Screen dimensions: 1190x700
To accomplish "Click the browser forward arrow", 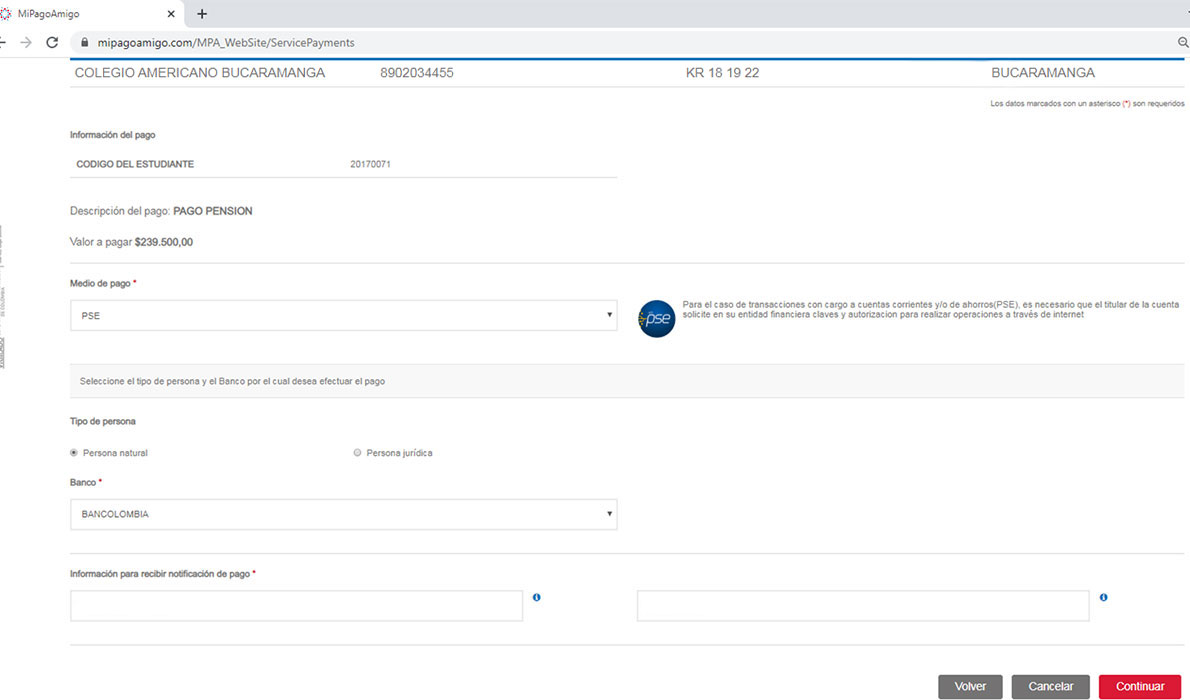I will click(26, 43).
